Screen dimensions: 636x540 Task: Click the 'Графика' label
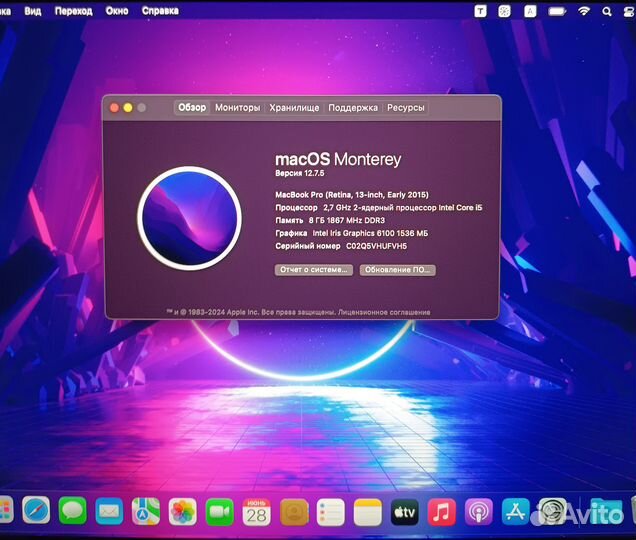[x=291, y=233]
